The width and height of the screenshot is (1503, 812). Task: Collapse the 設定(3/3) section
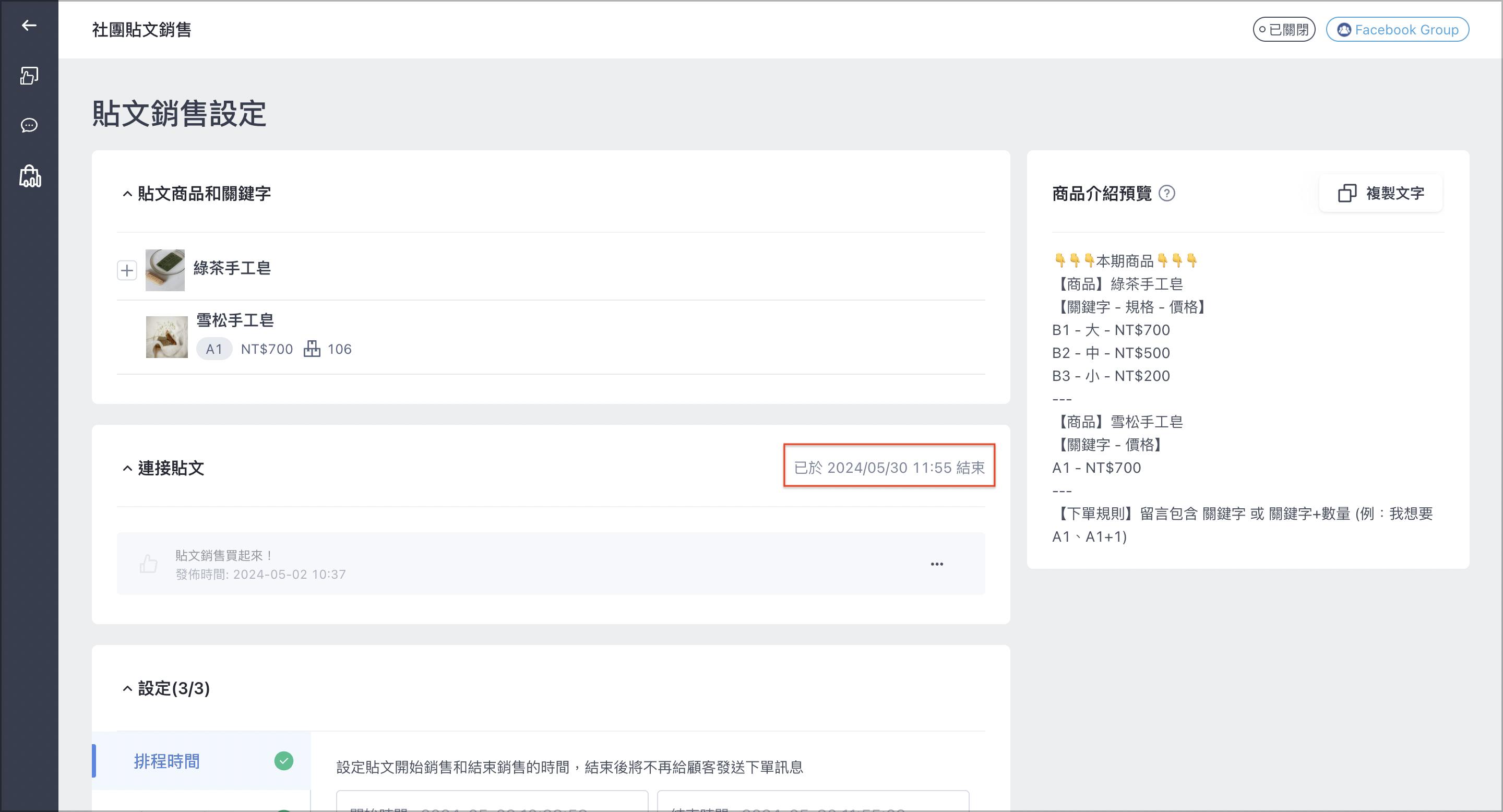click(127, 689)
